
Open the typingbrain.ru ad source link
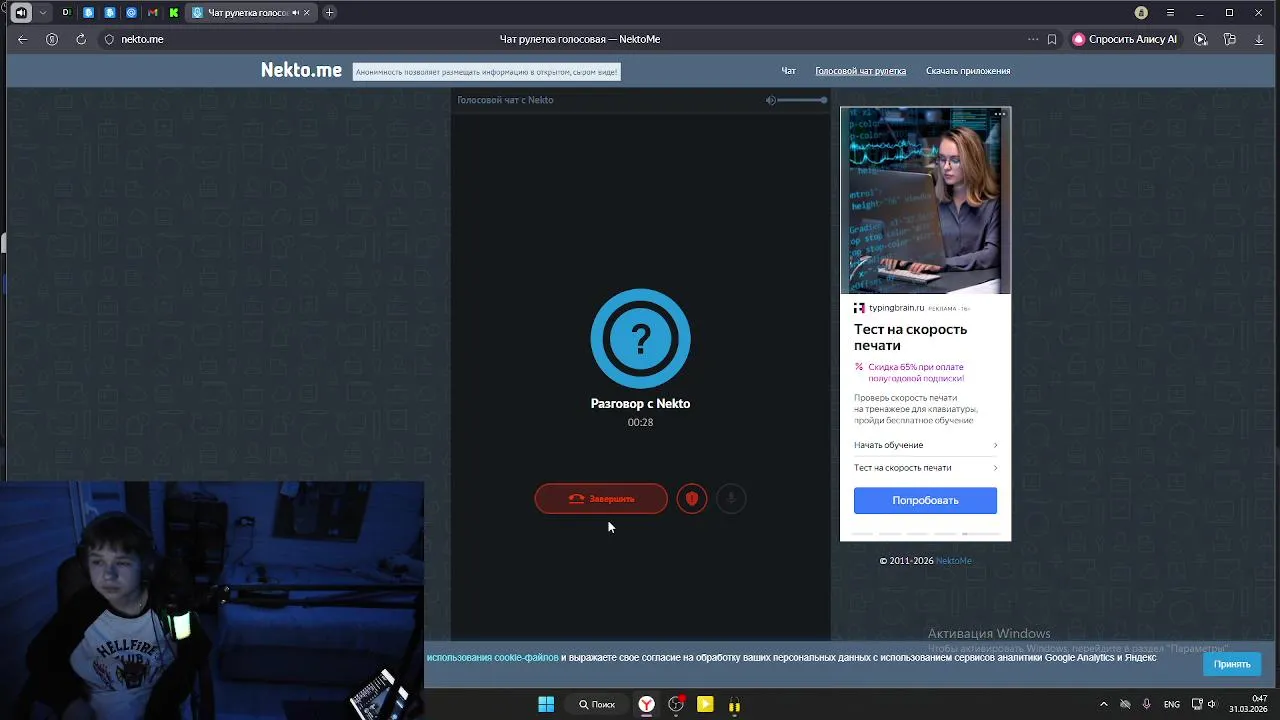(896, 308)
